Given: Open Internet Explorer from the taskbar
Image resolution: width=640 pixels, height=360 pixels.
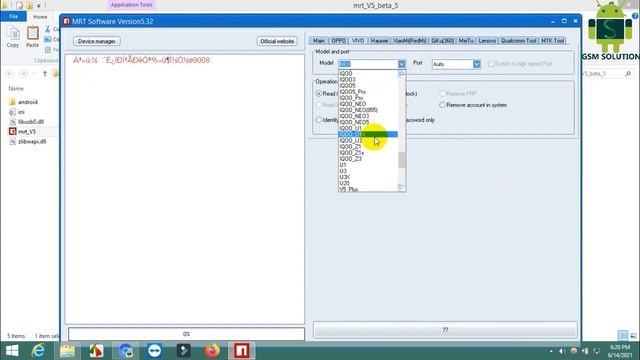Looking at the screenshot, I should (x=38, y=351).
